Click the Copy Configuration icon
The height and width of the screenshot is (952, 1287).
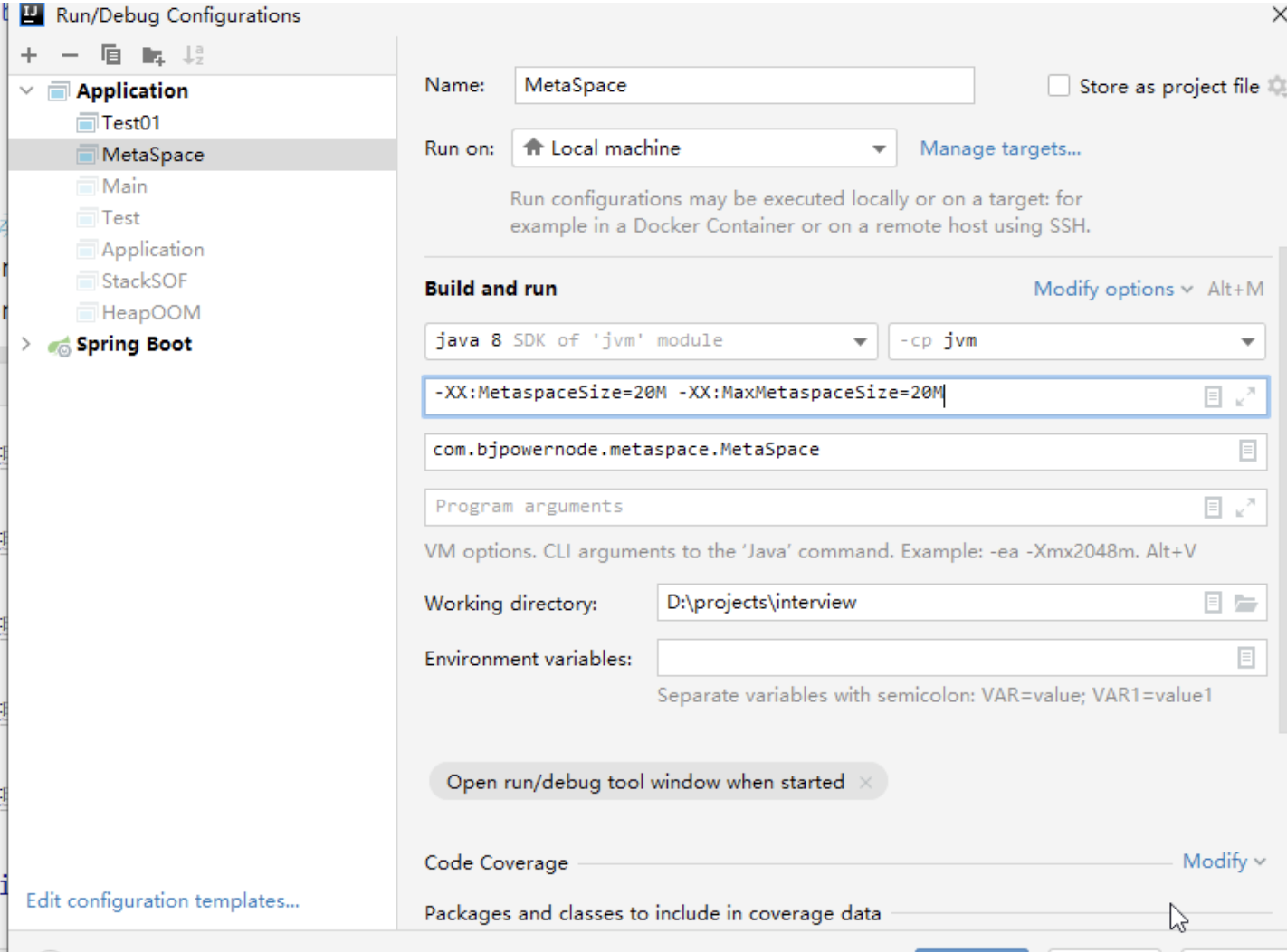click(111, 55)
